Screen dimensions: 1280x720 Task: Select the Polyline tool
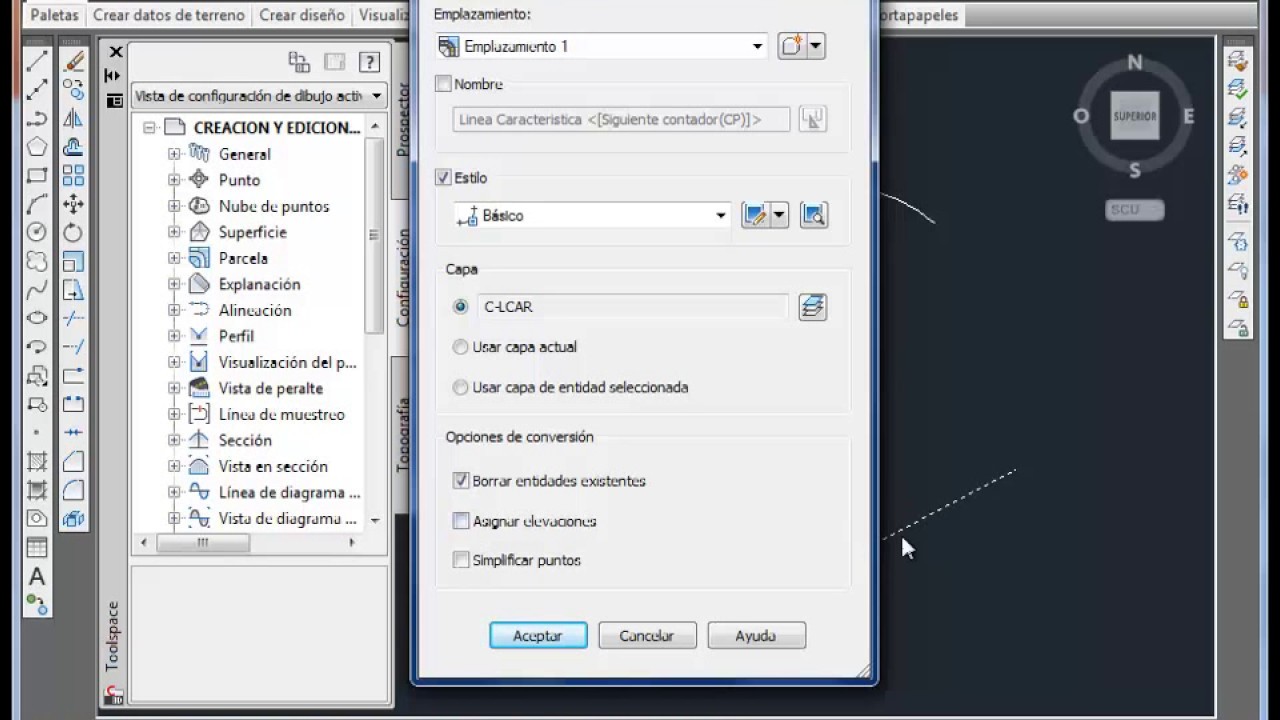[37, 118]
